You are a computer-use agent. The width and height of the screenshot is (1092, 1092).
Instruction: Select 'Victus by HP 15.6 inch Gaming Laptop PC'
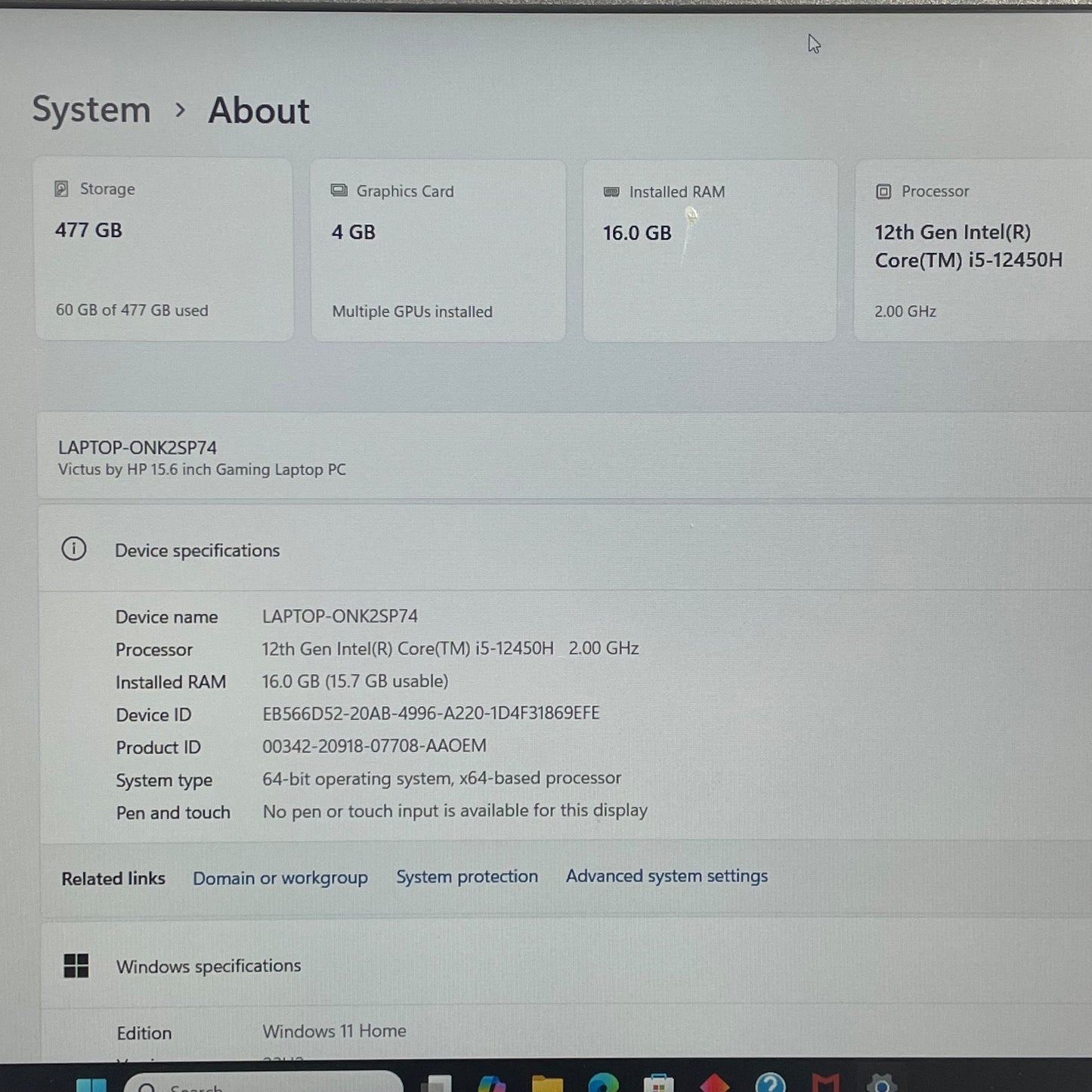pos(202,469)
